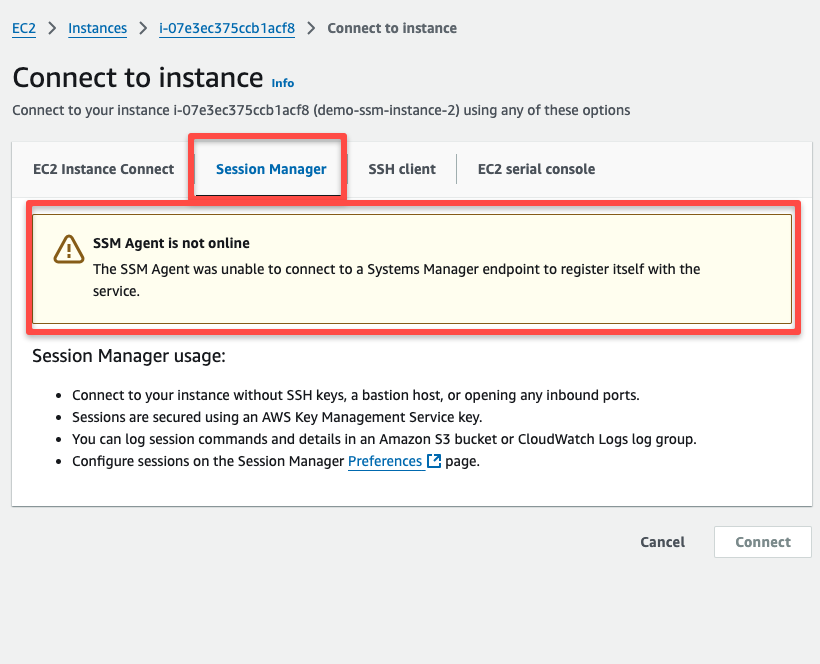Open instance i-07e3ec375ccb1acf8 from breadcrumb
This screenshot has width=820, height=664.
(226, 28)
